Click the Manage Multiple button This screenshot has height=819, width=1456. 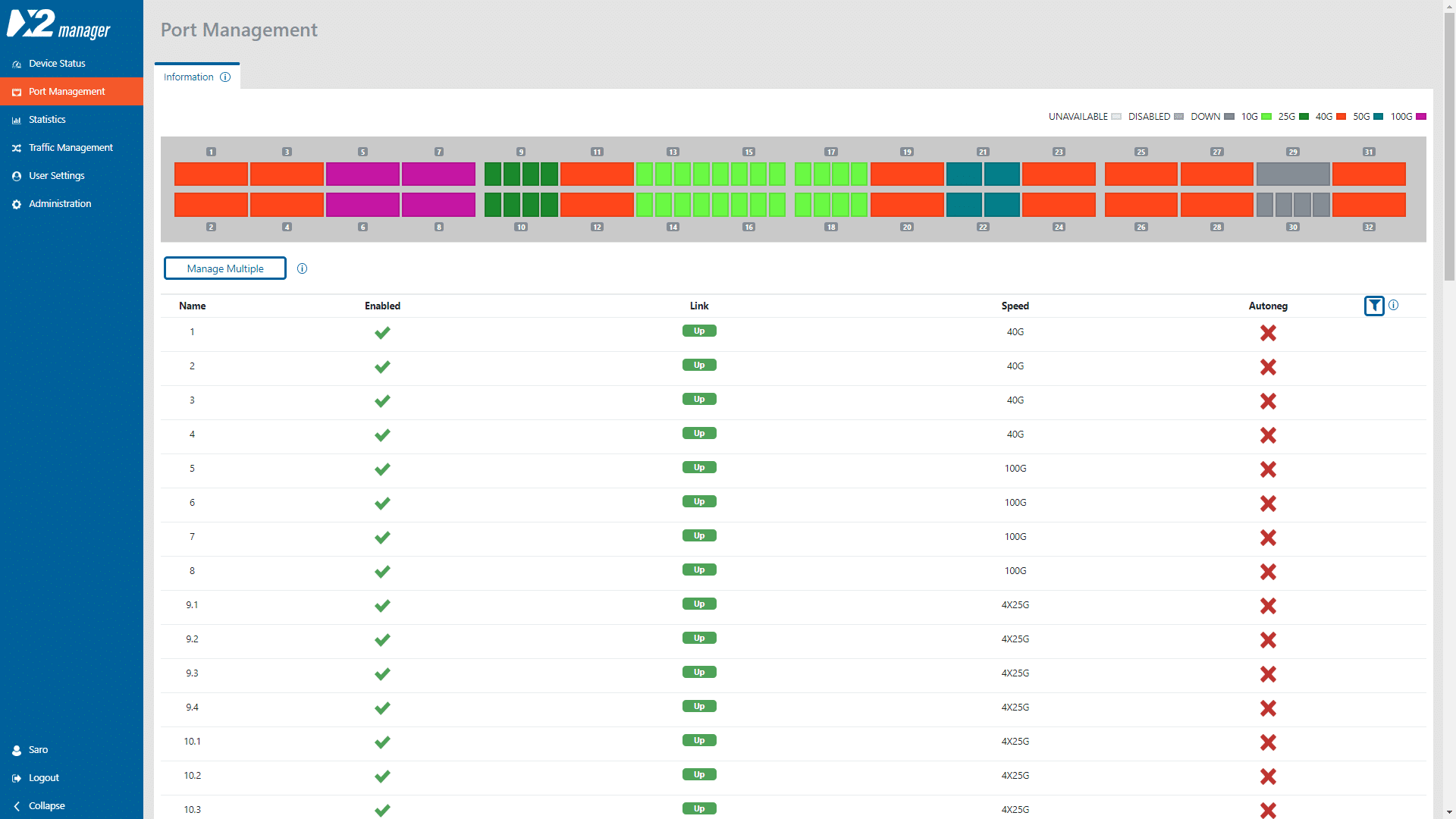(x=224, y=268)
